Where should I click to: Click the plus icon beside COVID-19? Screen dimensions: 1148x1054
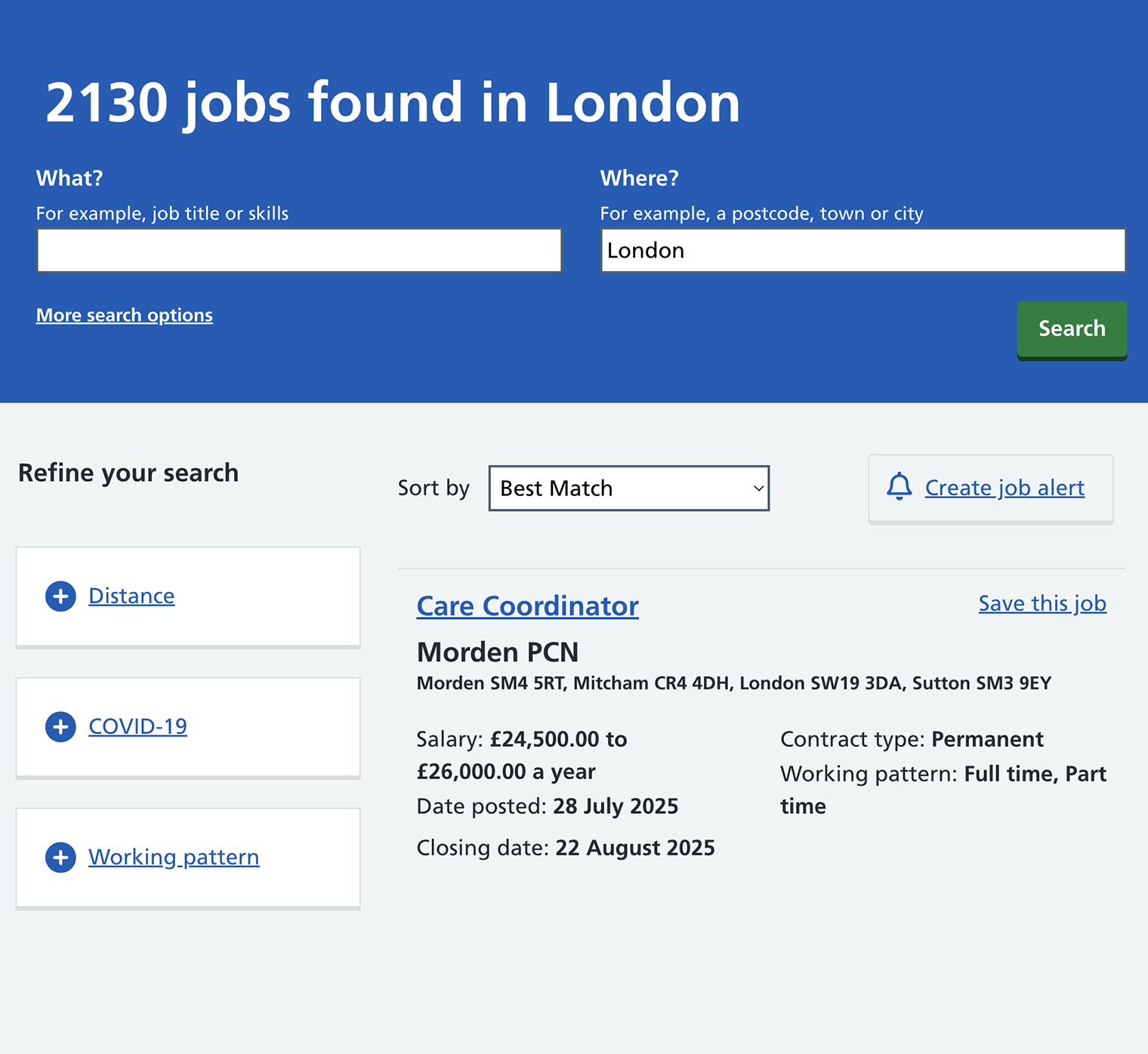coord(60,727)
